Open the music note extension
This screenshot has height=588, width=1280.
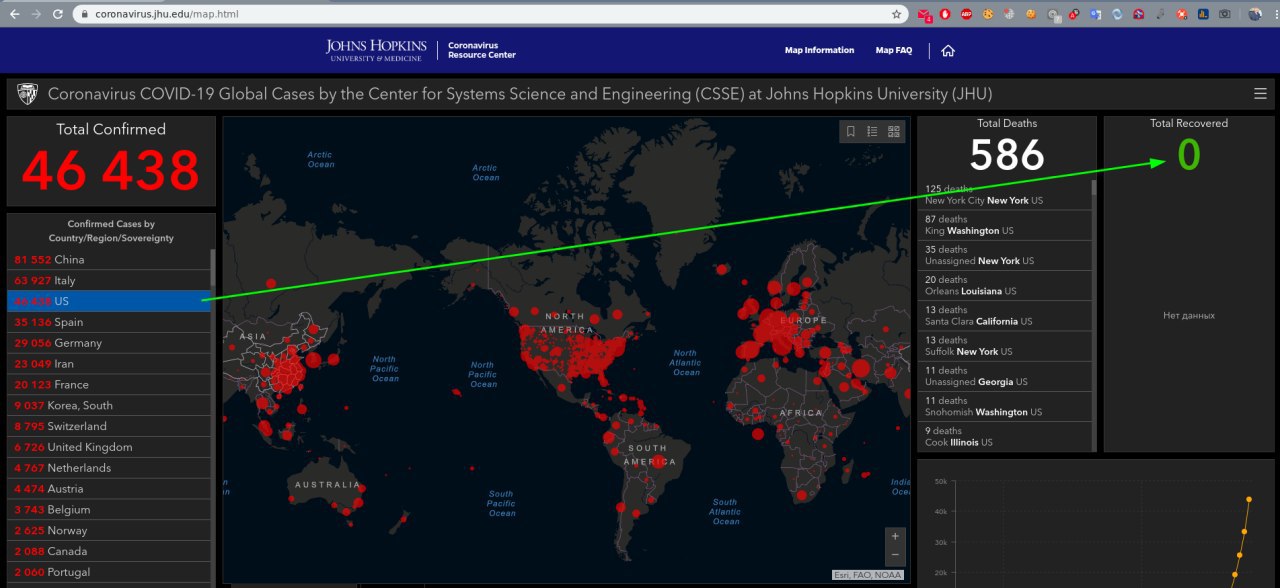pos(1160,14)
